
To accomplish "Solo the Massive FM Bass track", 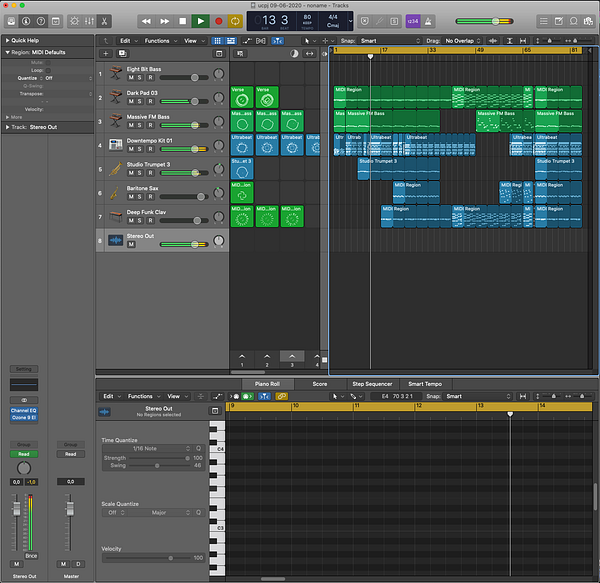I will (141, 126).
